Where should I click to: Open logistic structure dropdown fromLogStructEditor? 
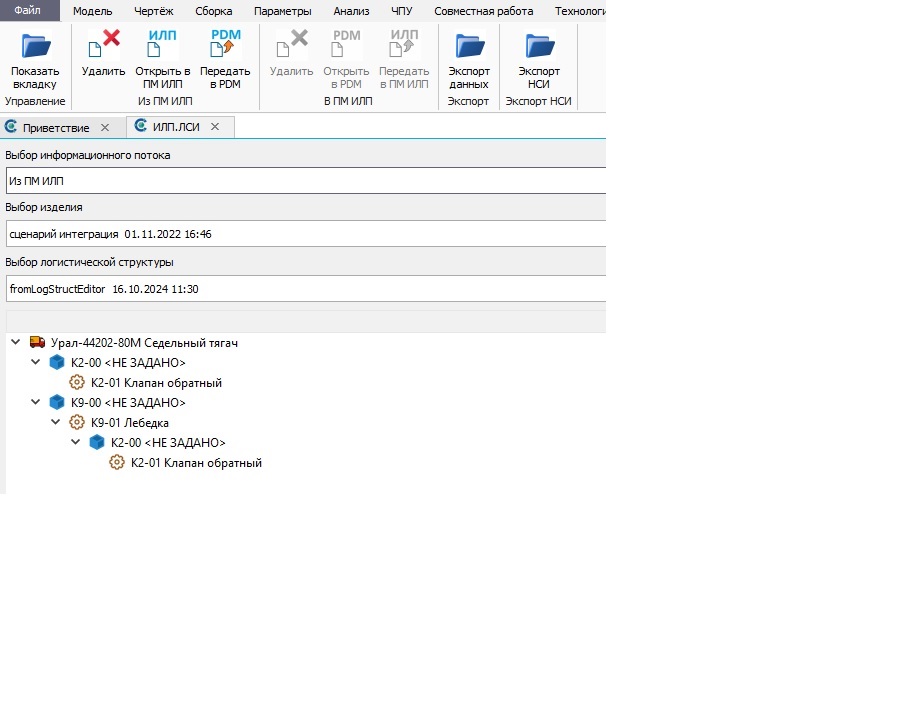[x=306, y=289]
